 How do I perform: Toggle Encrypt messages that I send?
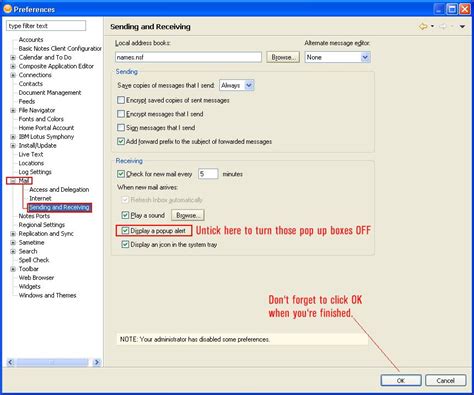pos(121,114)
